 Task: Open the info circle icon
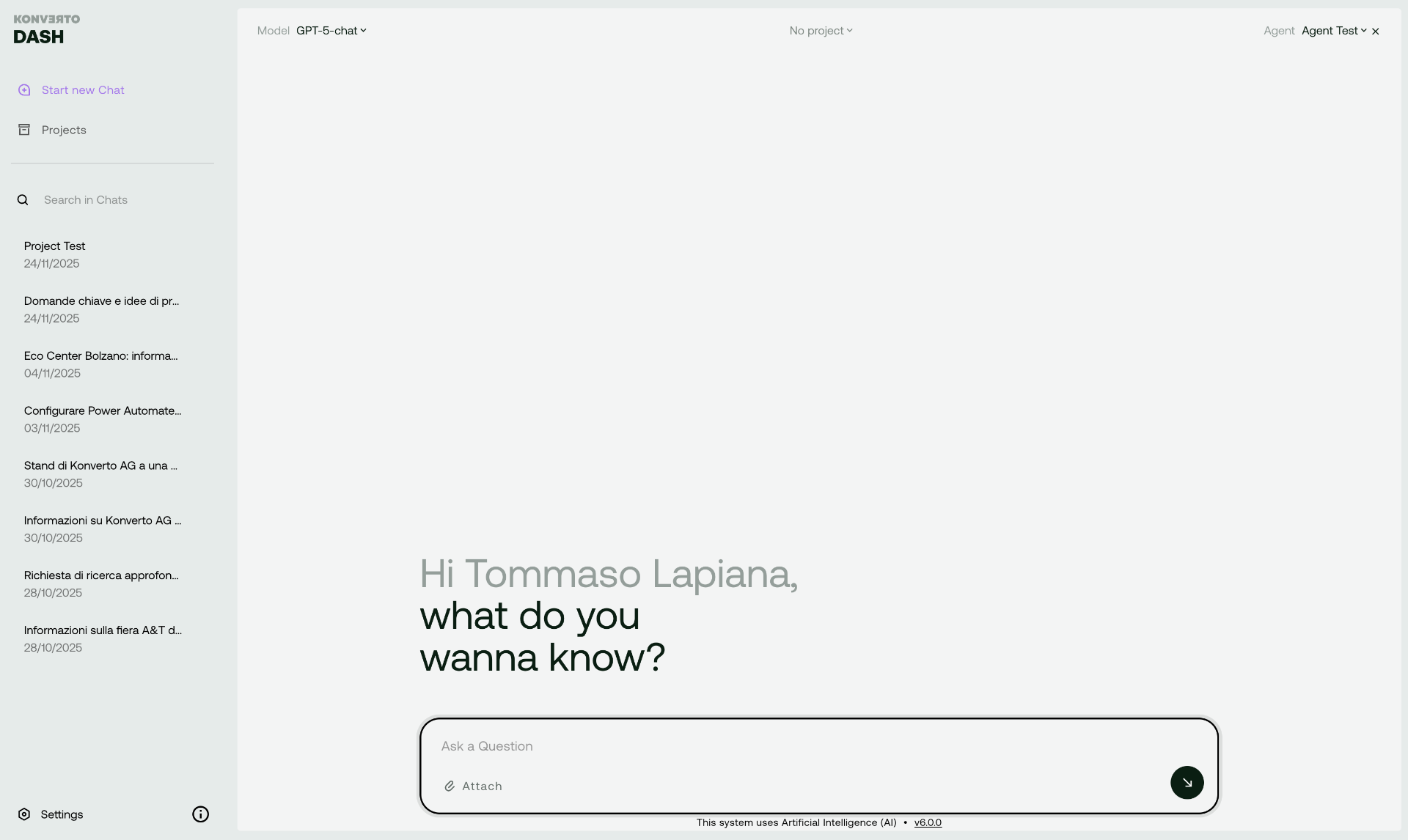point(200,814)
